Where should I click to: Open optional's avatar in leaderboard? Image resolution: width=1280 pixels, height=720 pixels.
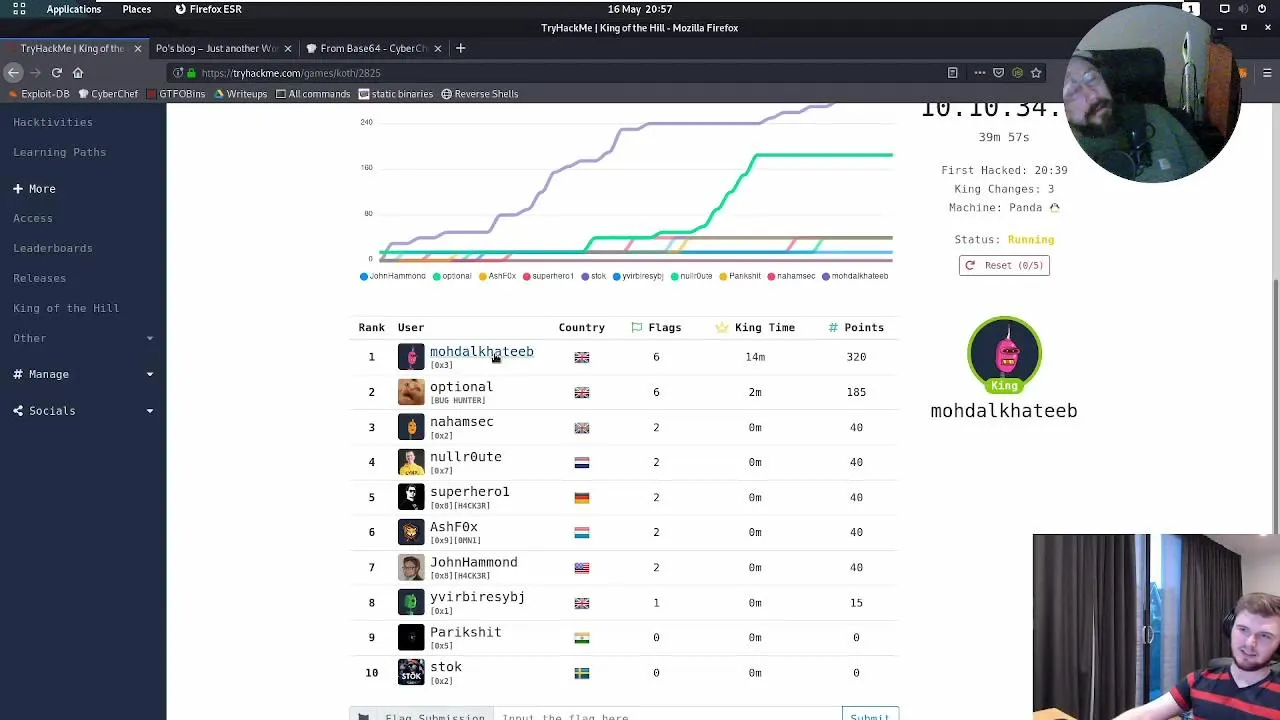coord(411,392)
